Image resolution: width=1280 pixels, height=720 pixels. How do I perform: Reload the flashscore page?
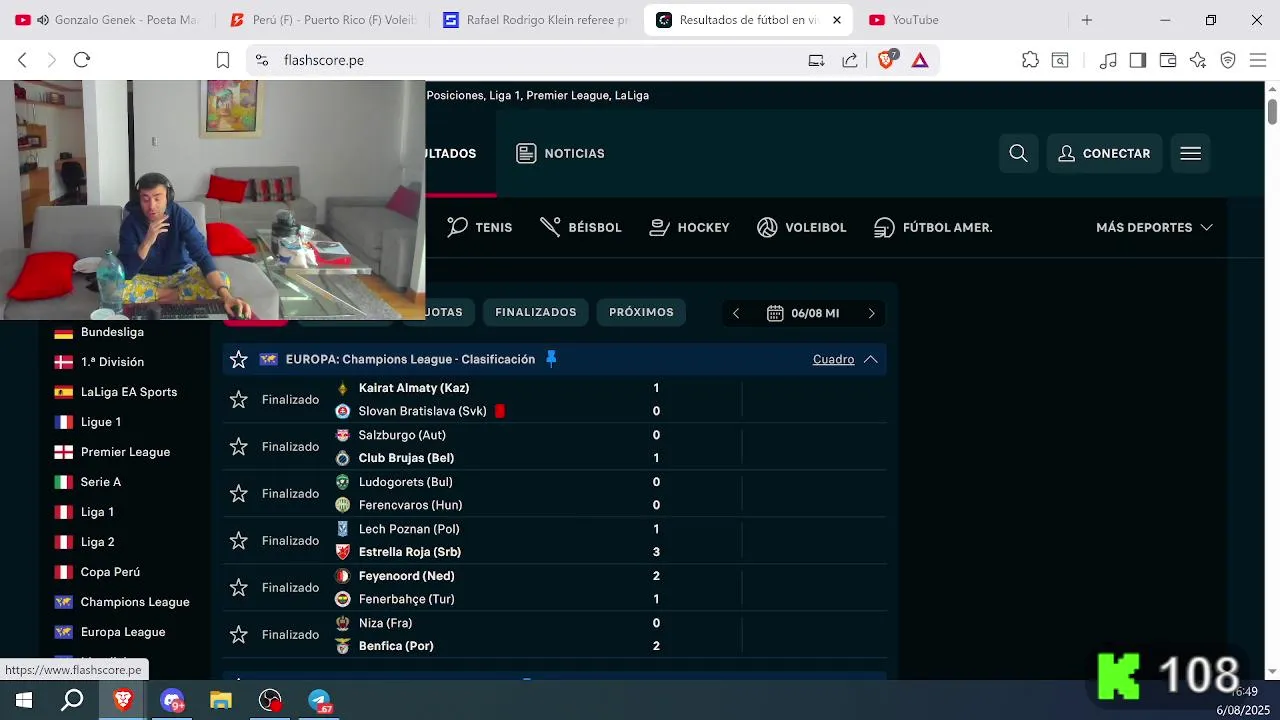pyautogui.click(x=82, y=60)
